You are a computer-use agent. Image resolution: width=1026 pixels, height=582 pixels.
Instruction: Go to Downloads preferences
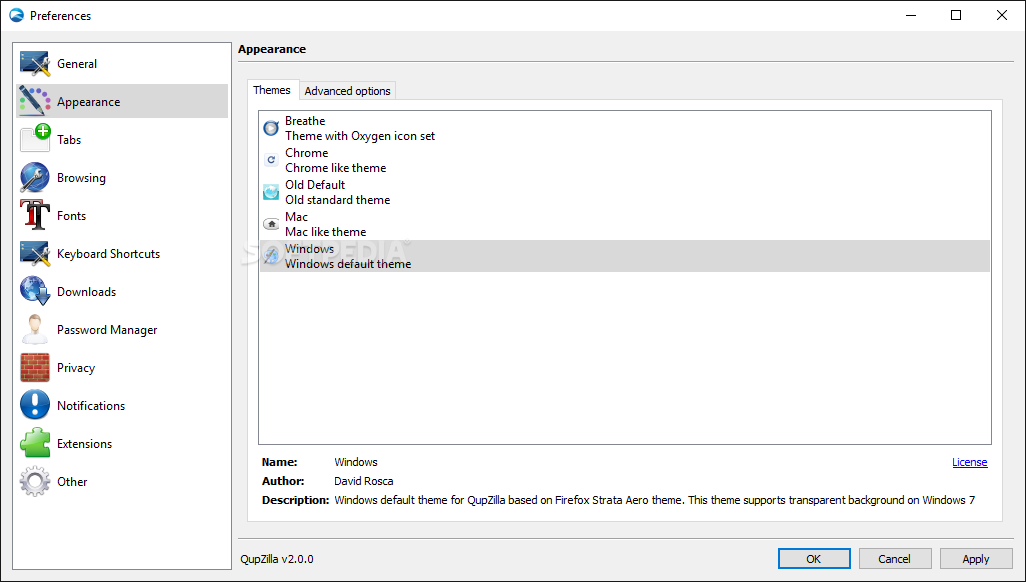pos(122,291)
